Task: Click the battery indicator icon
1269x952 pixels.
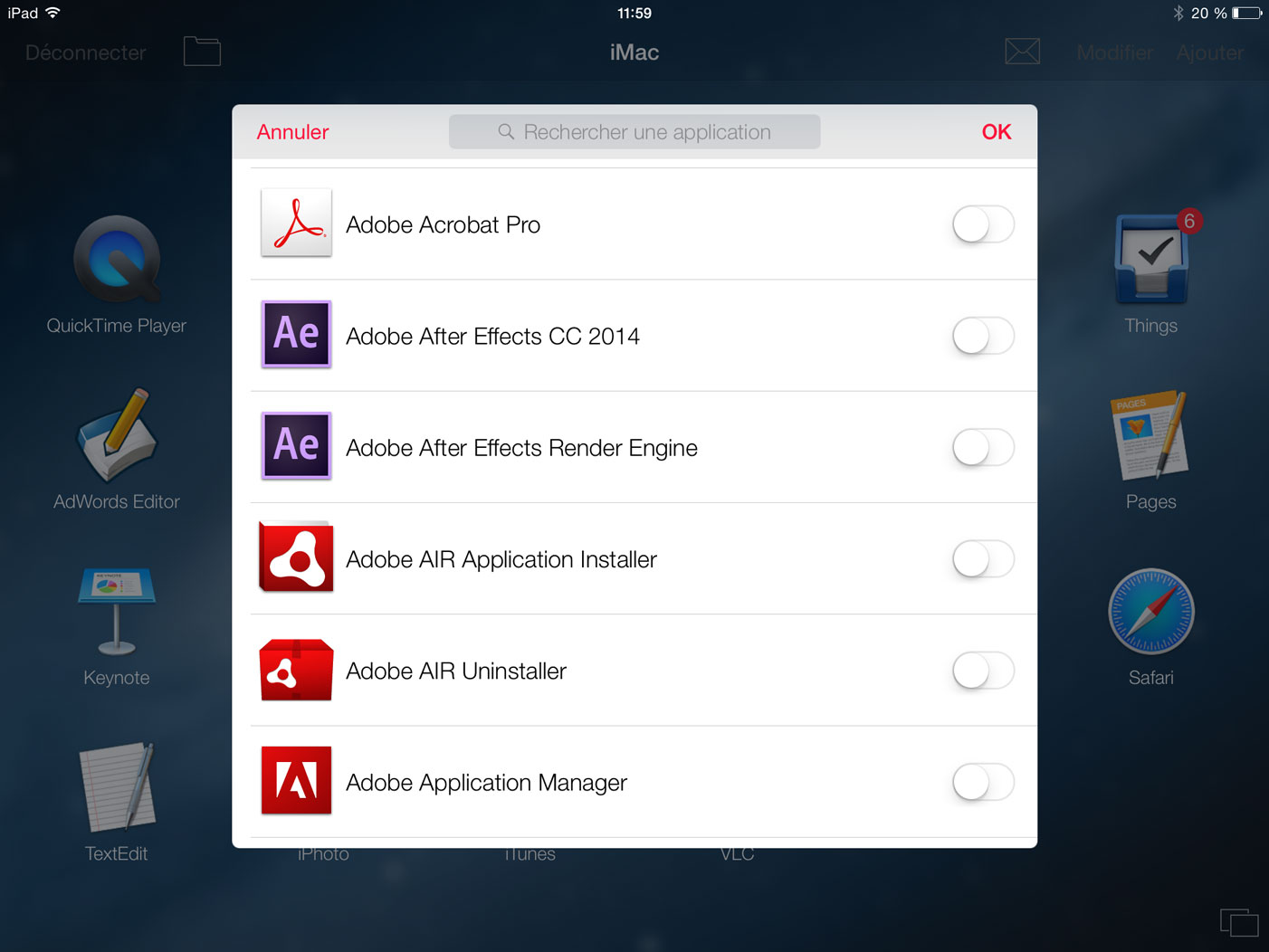Action: 1246,13
